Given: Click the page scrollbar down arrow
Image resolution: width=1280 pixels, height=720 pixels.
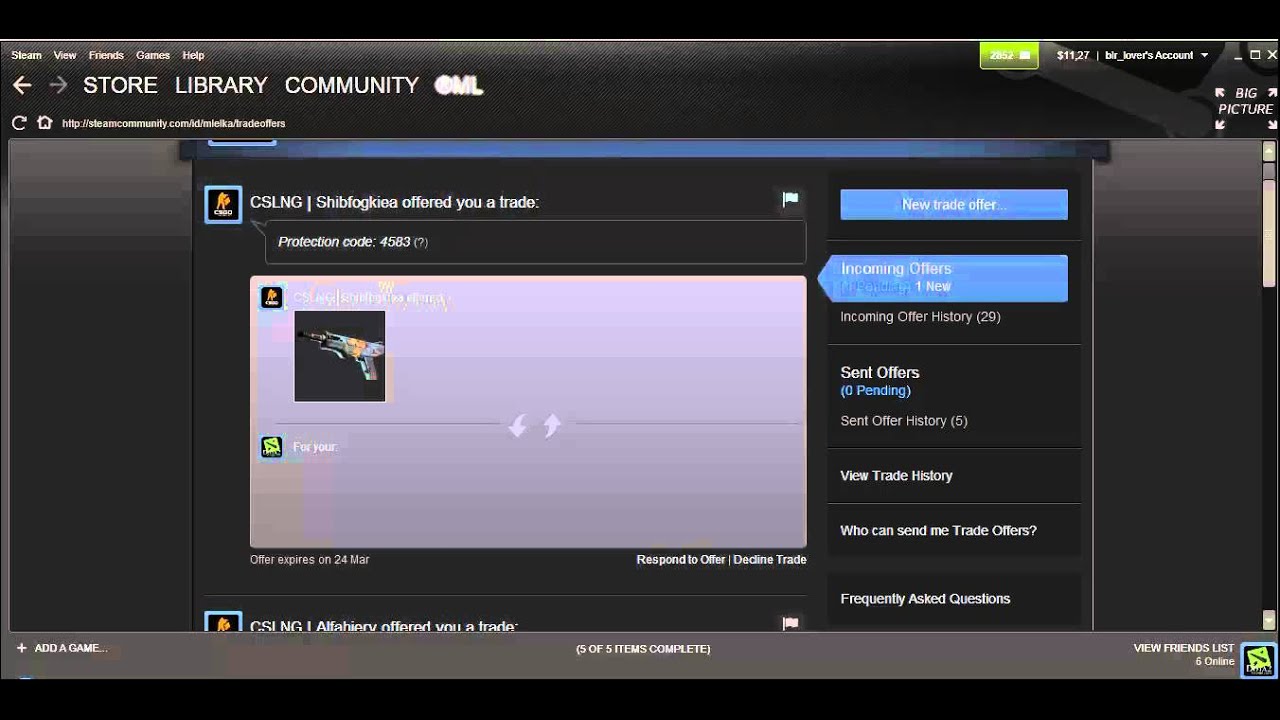Looking at the screenshot, I should pos(1269,620).
